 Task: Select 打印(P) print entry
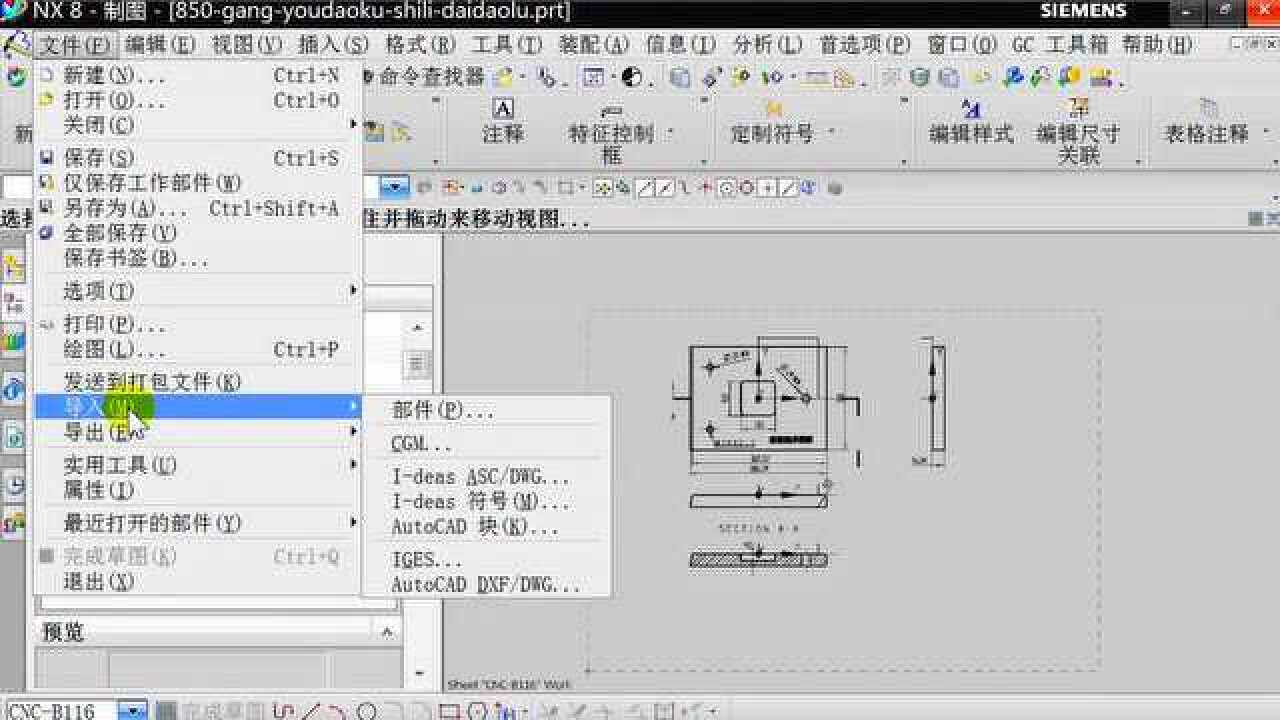tap(198, 325)
